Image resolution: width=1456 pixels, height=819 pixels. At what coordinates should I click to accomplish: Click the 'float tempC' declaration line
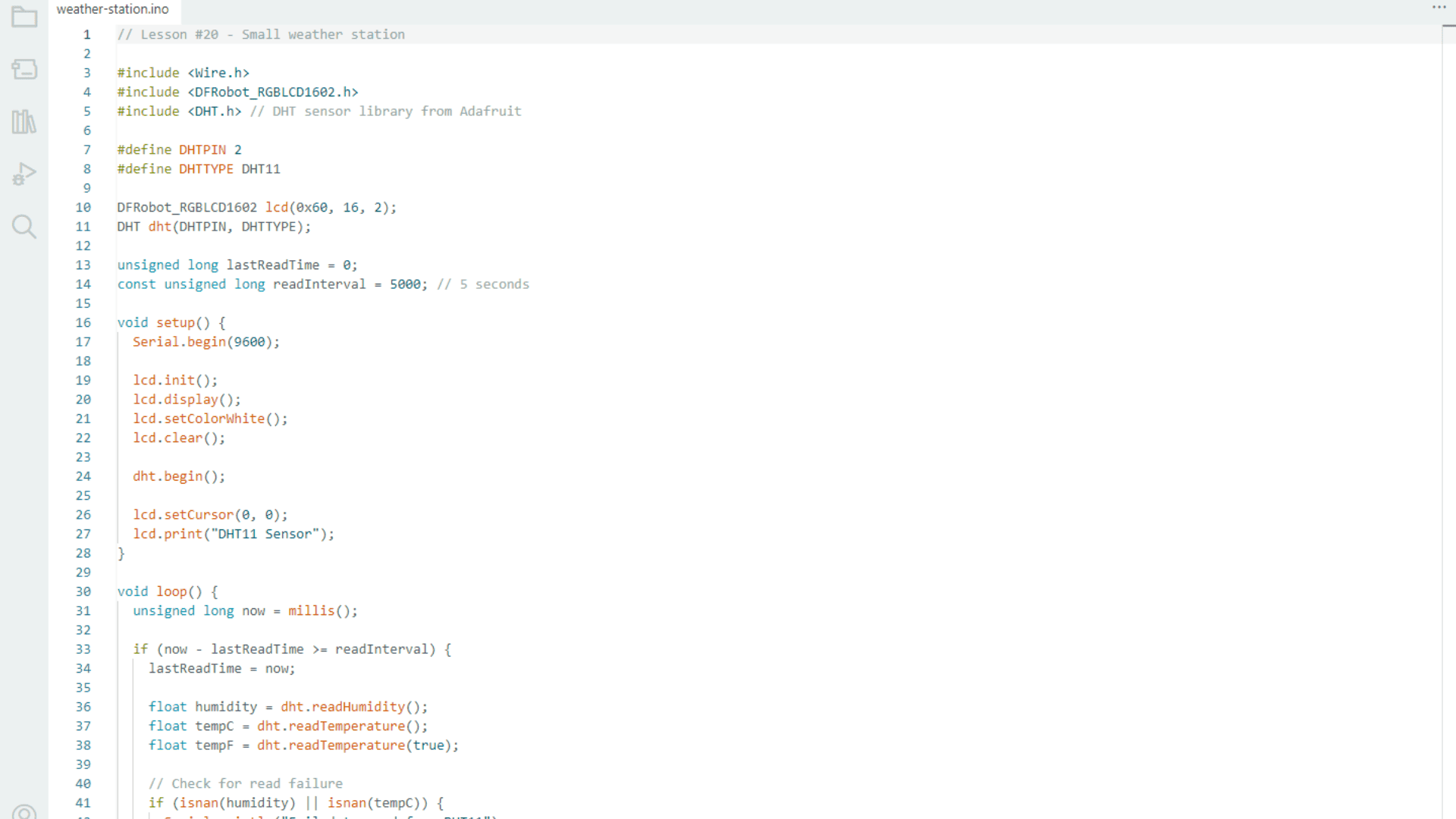(x=288, y=726)
